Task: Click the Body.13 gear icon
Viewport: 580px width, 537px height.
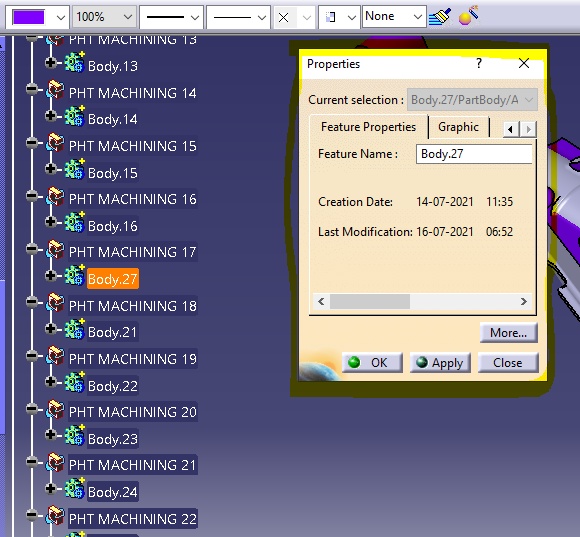Action: tap(75, 62)
